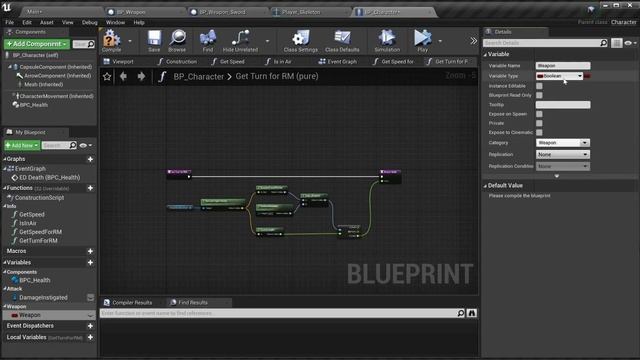Open the Window menu
The image size is (640, 360).
(115, 22)
